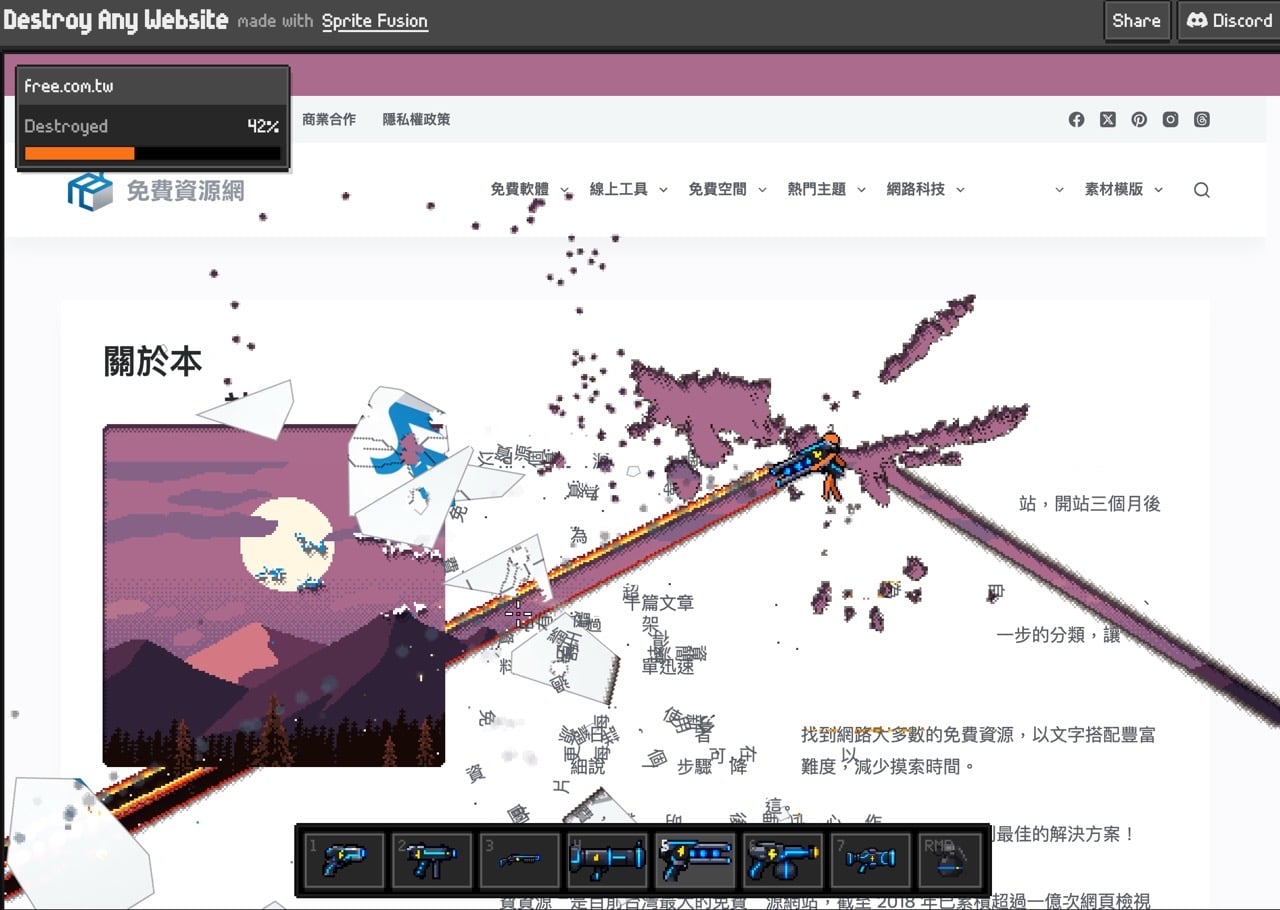Select weapon slot 7 ray gun
This screenshot has height=910, width=1280.
pyautogui.click(x=871, y=860)
